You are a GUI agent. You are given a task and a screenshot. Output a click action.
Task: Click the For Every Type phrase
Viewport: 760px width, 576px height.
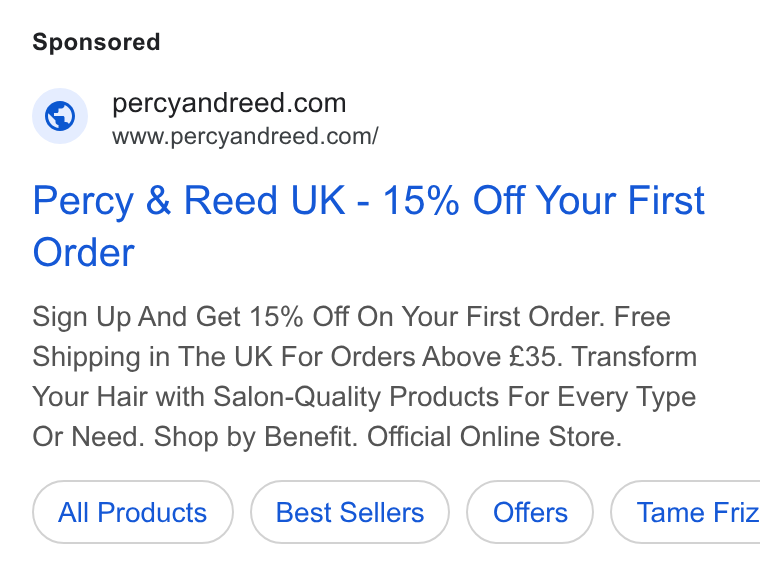602,397
